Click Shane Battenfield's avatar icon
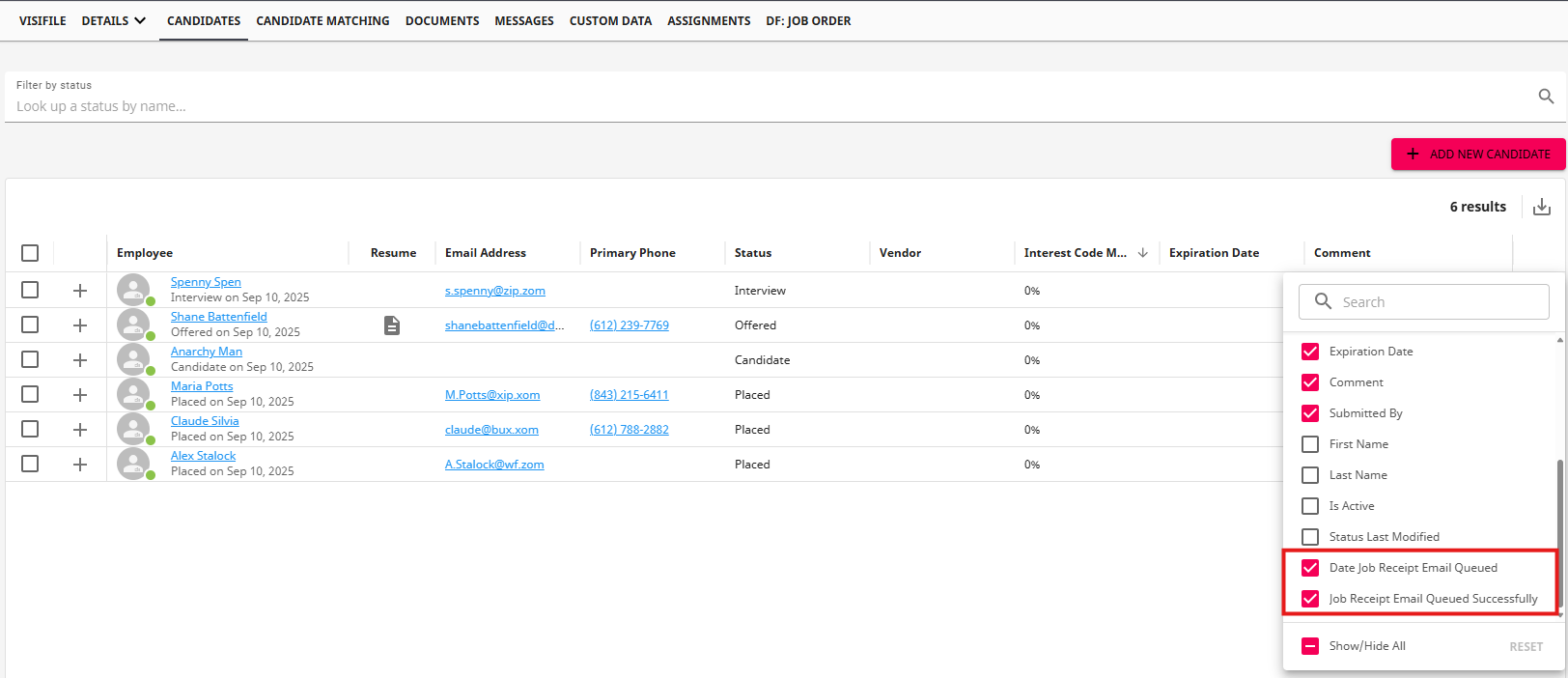This screenshot has width=1568, height=678. pyautogui.click(x=133, y=325)
